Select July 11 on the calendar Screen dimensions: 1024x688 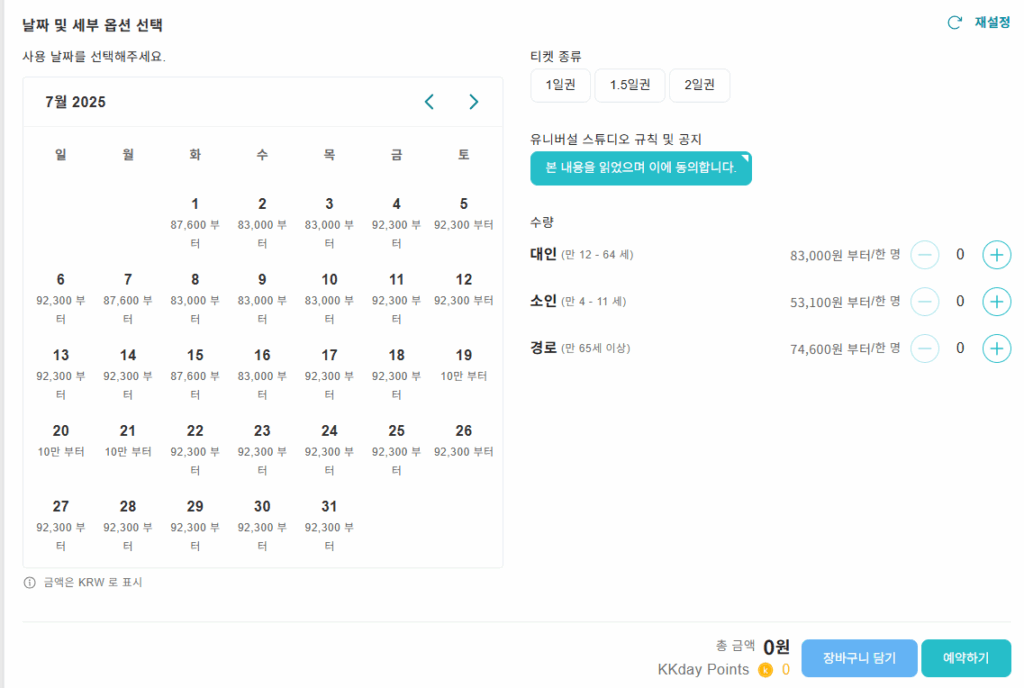click(396, 298)
